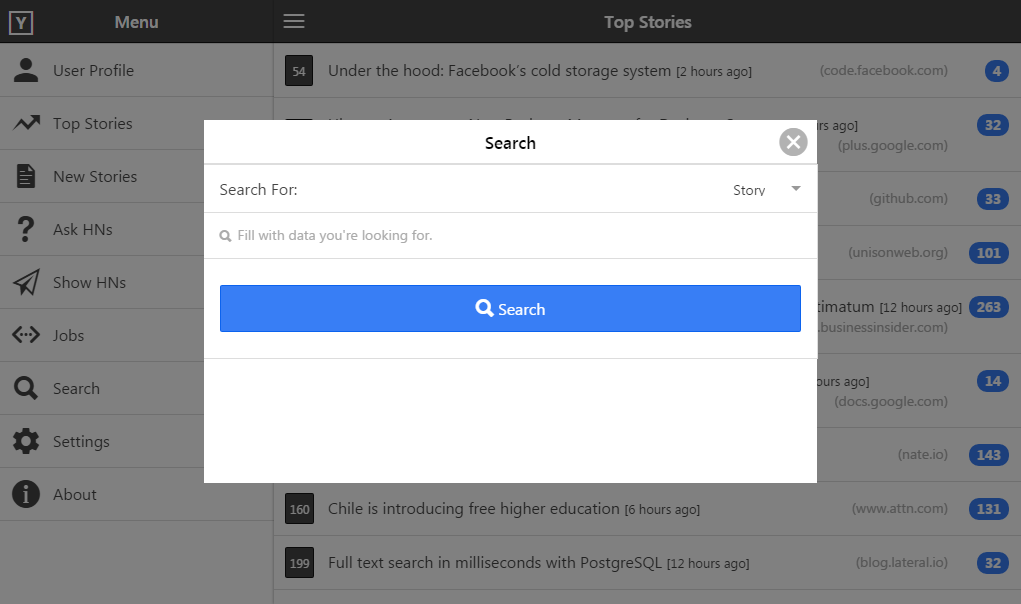
Task: Click the Settings gear icon
Action: pyautogui.click(x=26, y=441)
